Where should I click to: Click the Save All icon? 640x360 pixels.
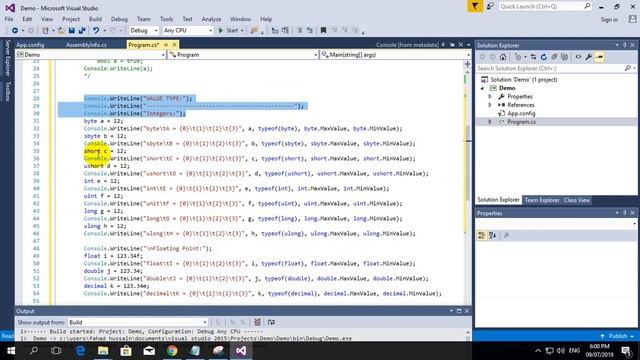(82, 31)
